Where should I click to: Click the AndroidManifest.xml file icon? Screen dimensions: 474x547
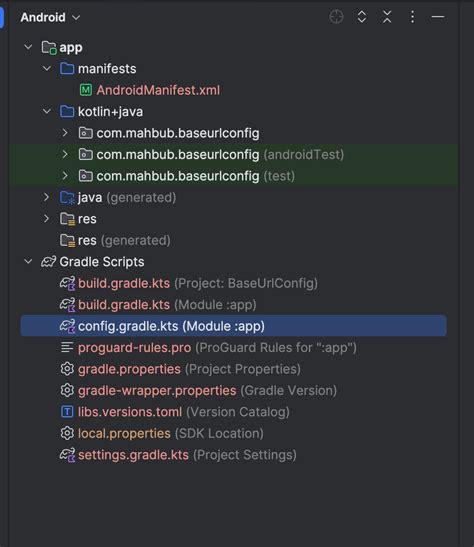pyautogui.click(x=86, y=90)
